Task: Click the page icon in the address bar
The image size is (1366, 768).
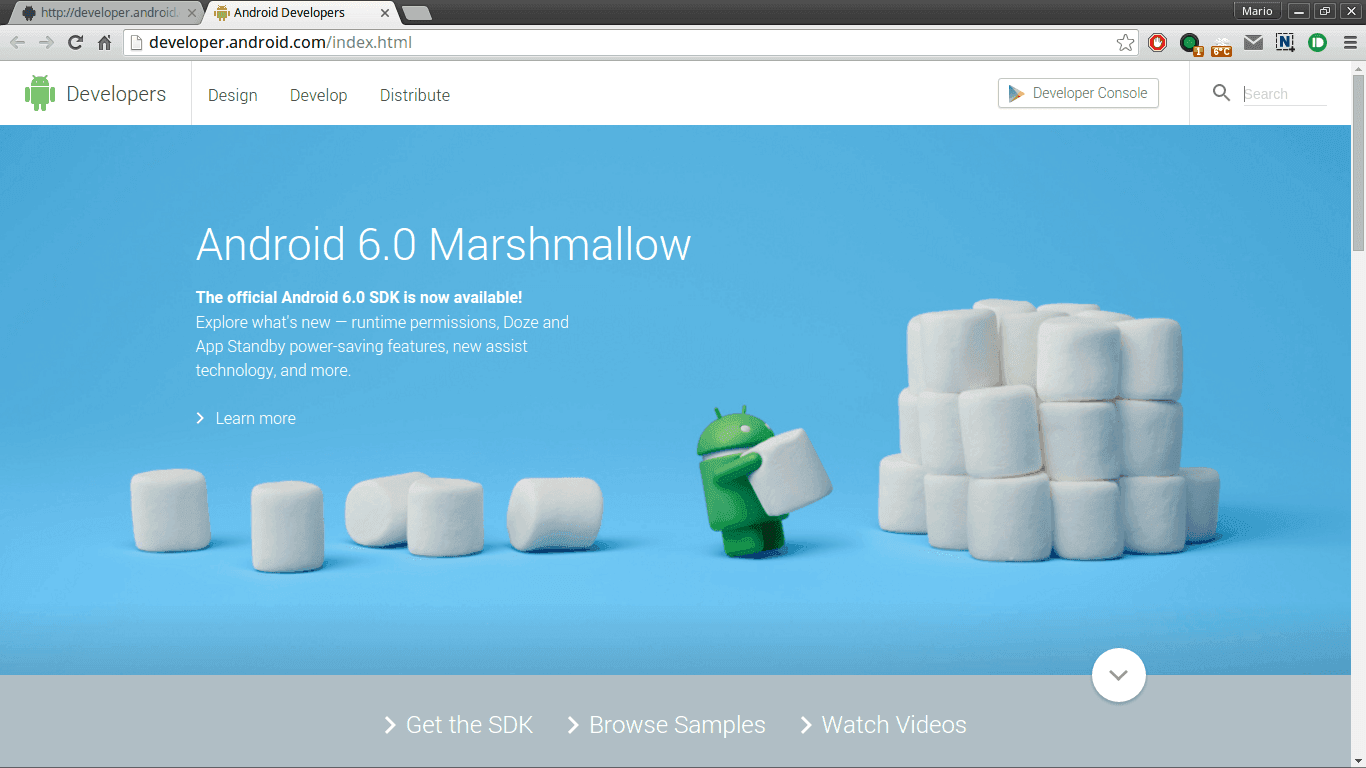Action: (137, 42)
